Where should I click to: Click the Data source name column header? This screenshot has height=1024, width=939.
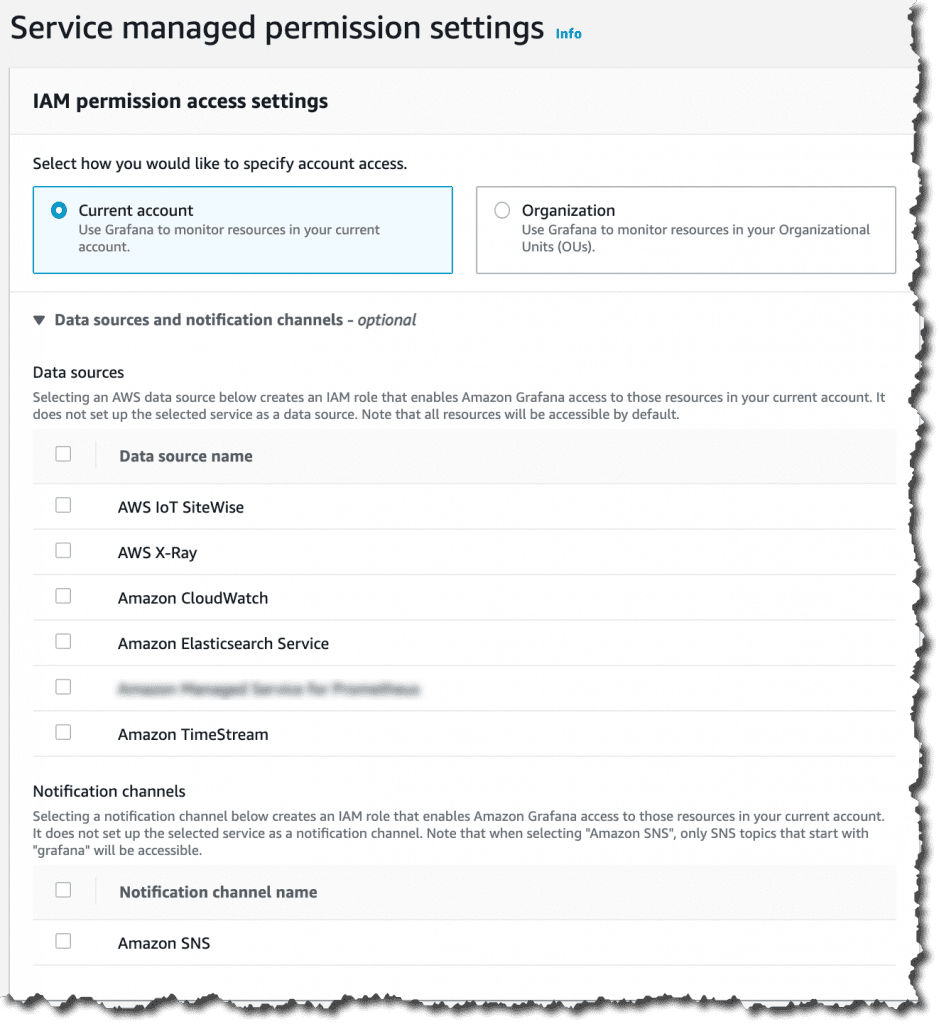185,456
